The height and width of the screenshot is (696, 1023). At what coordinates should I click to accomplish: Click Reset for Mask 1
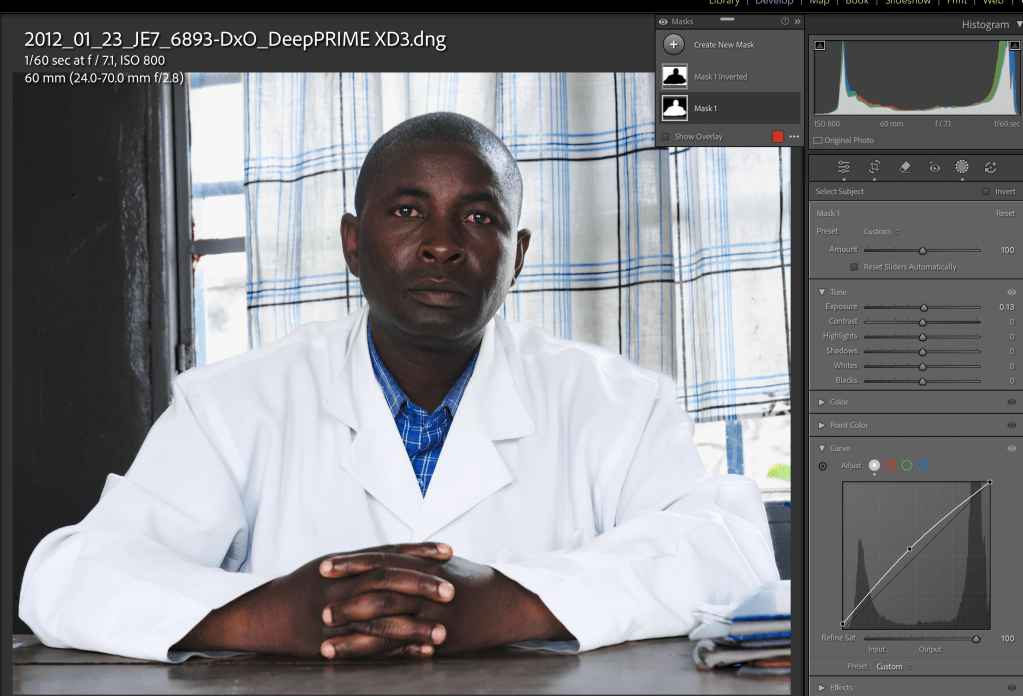[1004, 213]
